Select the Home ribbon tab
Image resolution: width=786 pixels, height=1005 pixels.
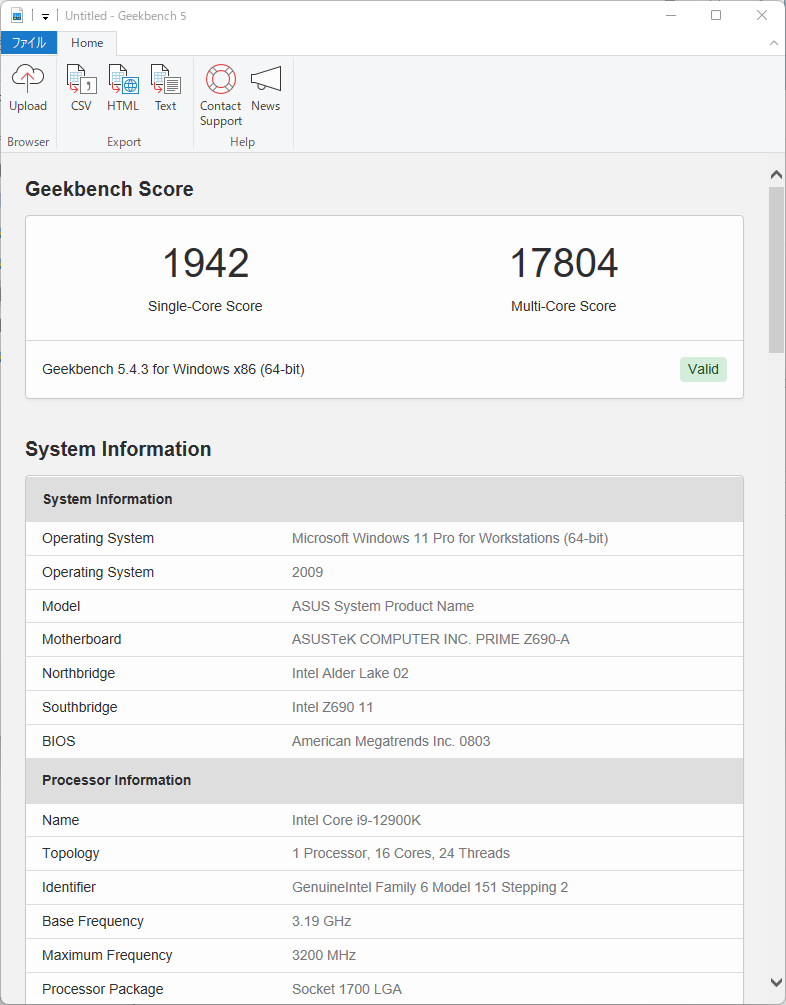pyautogui.click(x=87, y=43)
